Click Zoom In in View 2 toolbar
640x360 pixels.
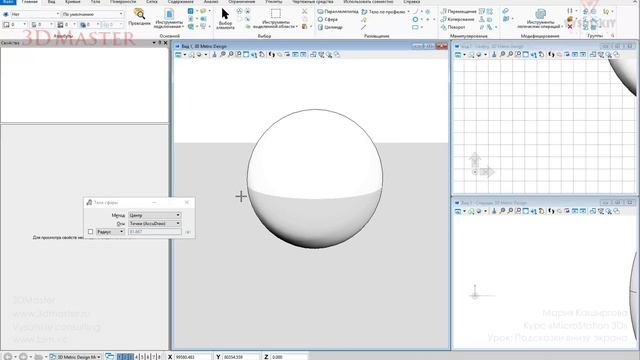click(x=502, y=55)
